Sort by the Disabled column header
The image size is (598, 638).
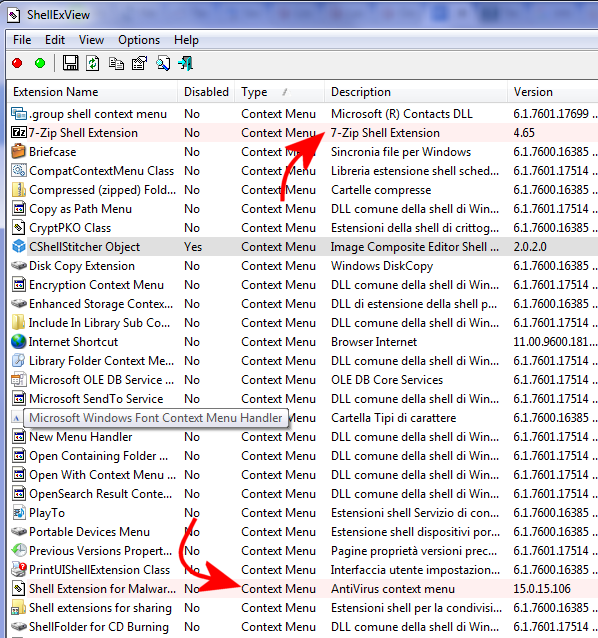tap(206, 92)
